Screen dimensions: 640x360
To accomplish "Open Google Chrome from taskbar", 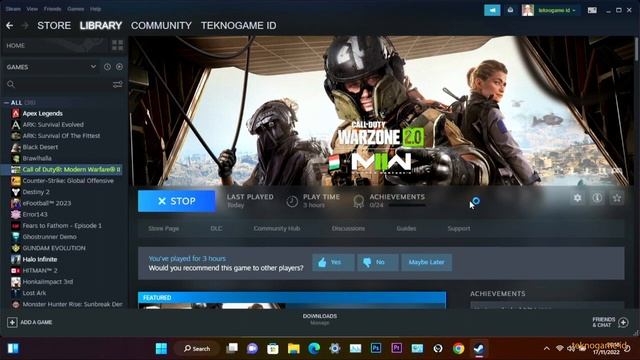I will tap(458, 349).
